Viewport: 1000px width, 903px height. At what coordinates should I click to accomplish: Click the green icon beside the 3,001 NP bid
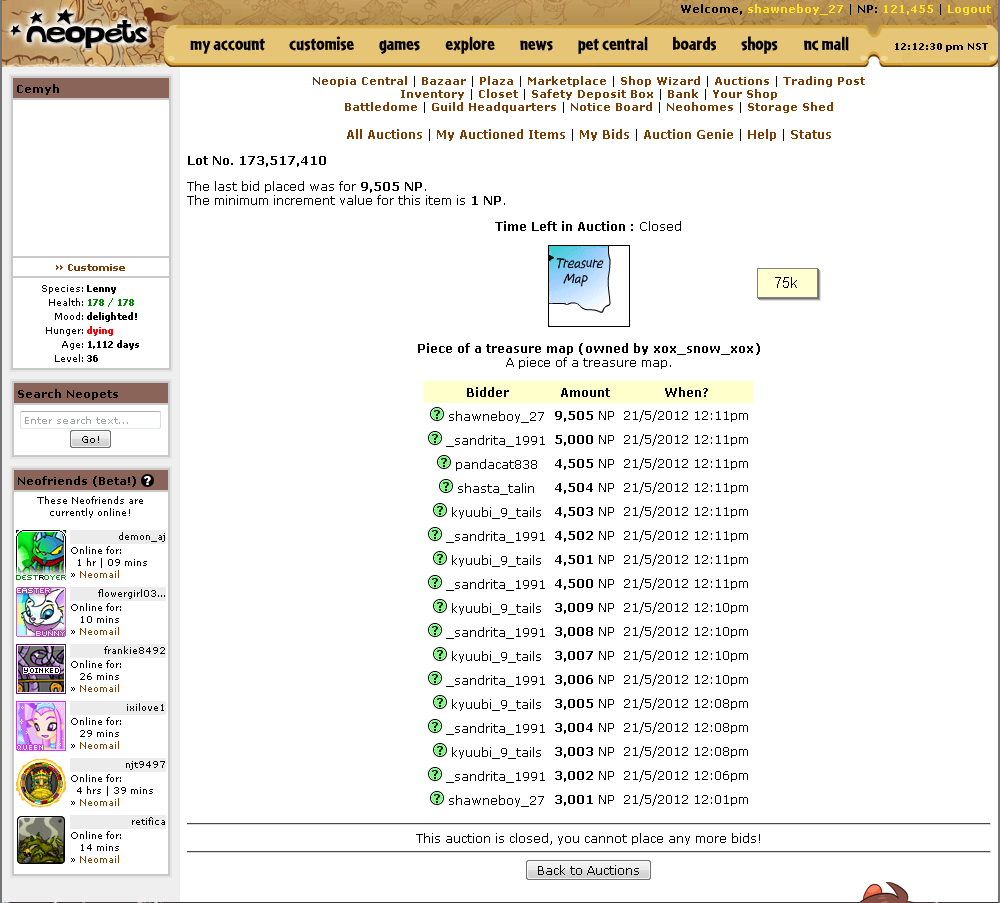tap(437, 798)
